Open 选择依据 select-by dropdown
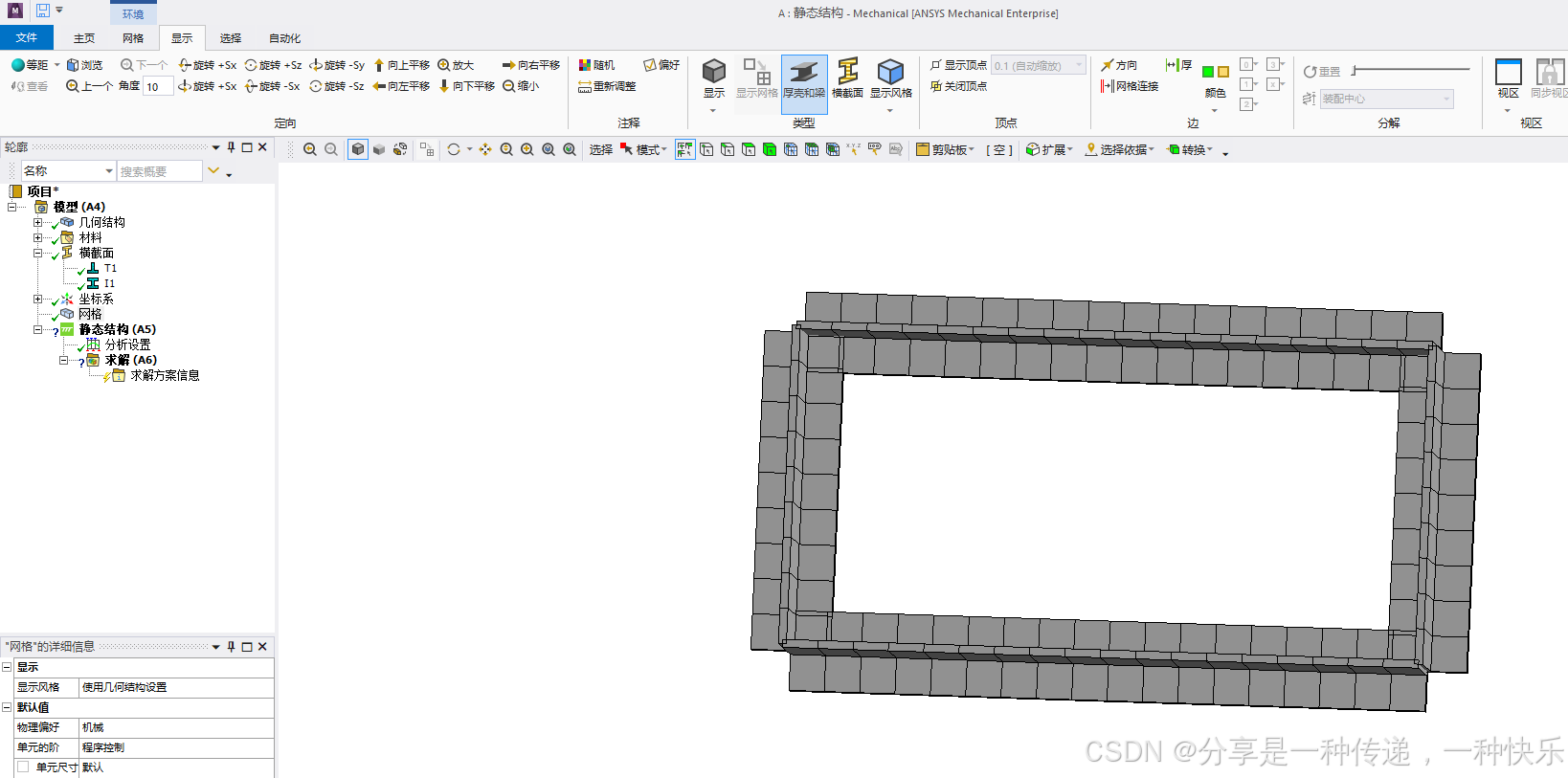The image size is (1568, 778). click(x=1119, y=149)
